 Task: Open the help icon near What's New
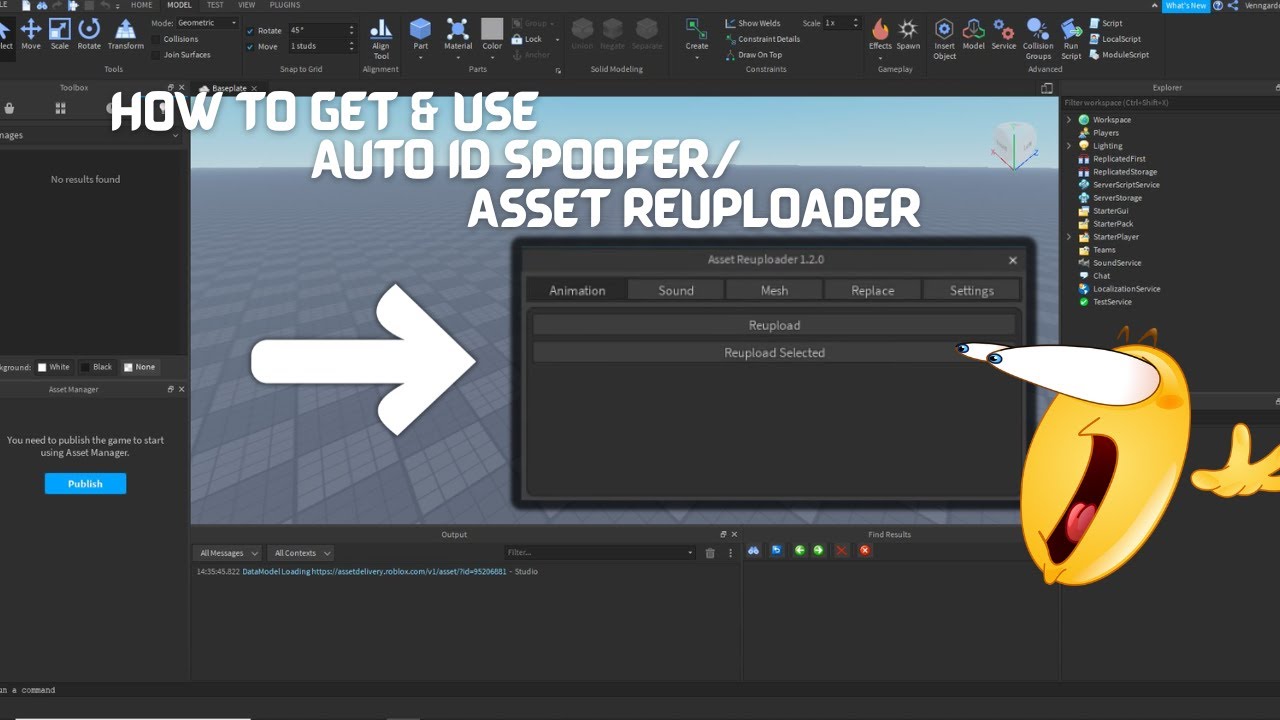pyautogui.click(x=1217, y=5)
